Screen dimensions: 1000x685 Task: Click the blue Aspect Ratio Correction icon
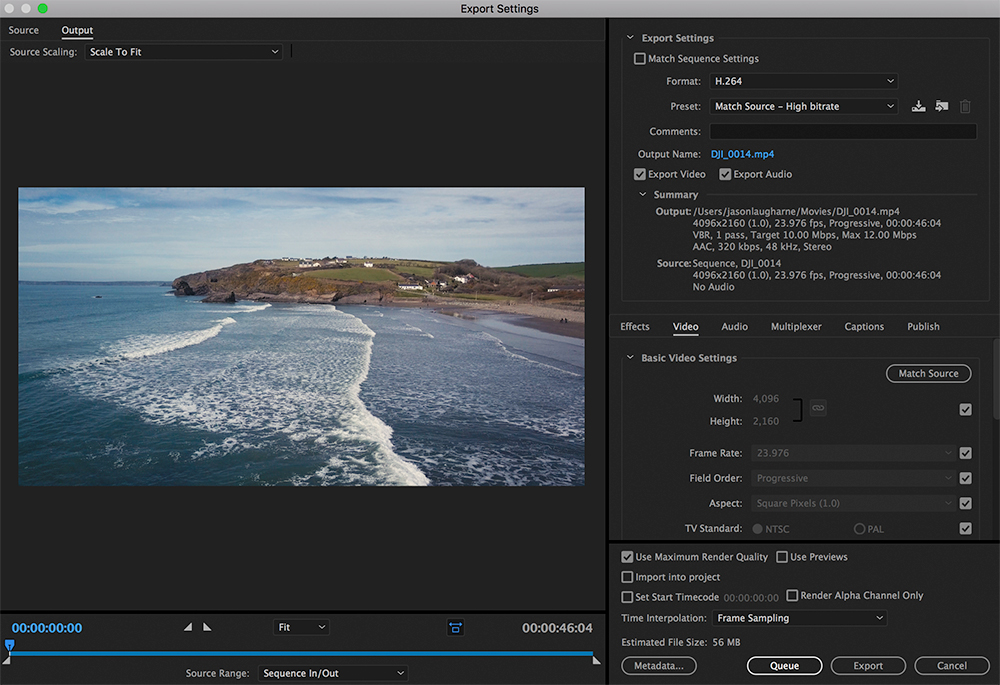[455, 627]
